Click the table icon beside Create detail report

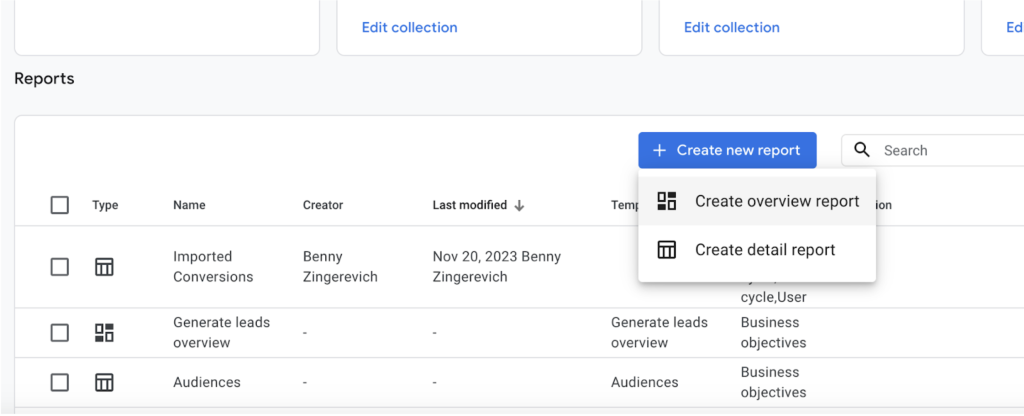667,250
